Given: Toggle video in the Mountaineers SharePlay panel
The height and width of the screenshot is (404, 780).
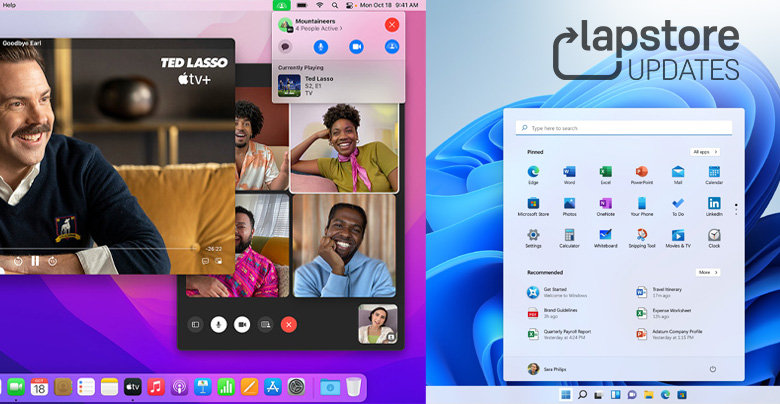Looking at the screenshot, I should point(356,47).
